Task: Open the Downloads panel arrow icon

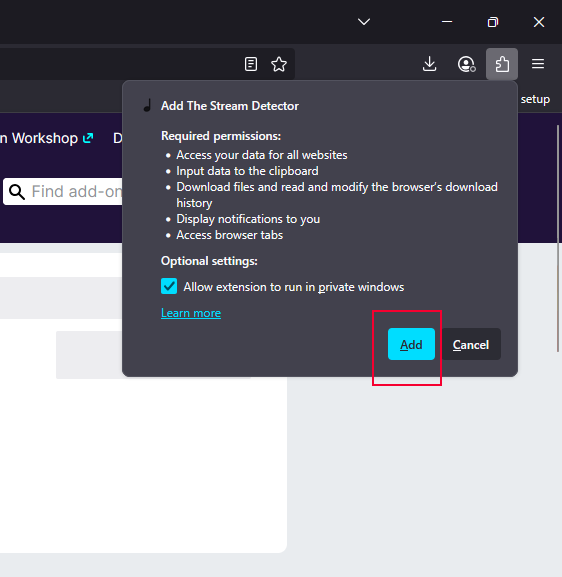Action: point(430,64)
